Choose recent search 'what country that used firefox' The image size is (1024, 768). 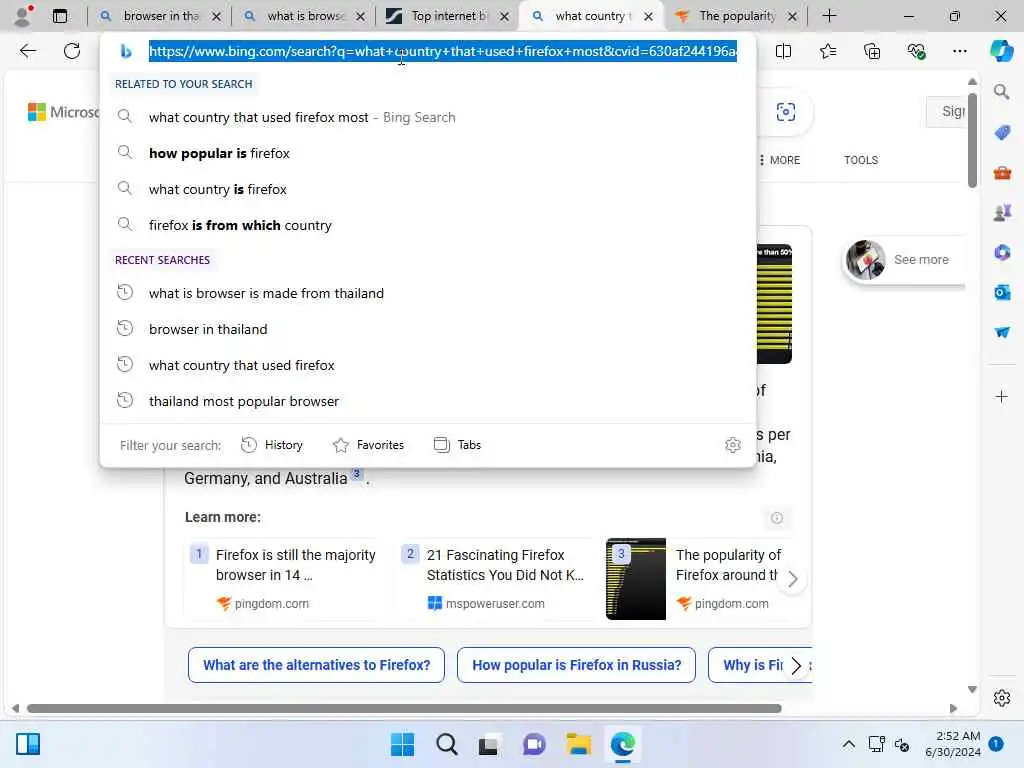point(428,365)
